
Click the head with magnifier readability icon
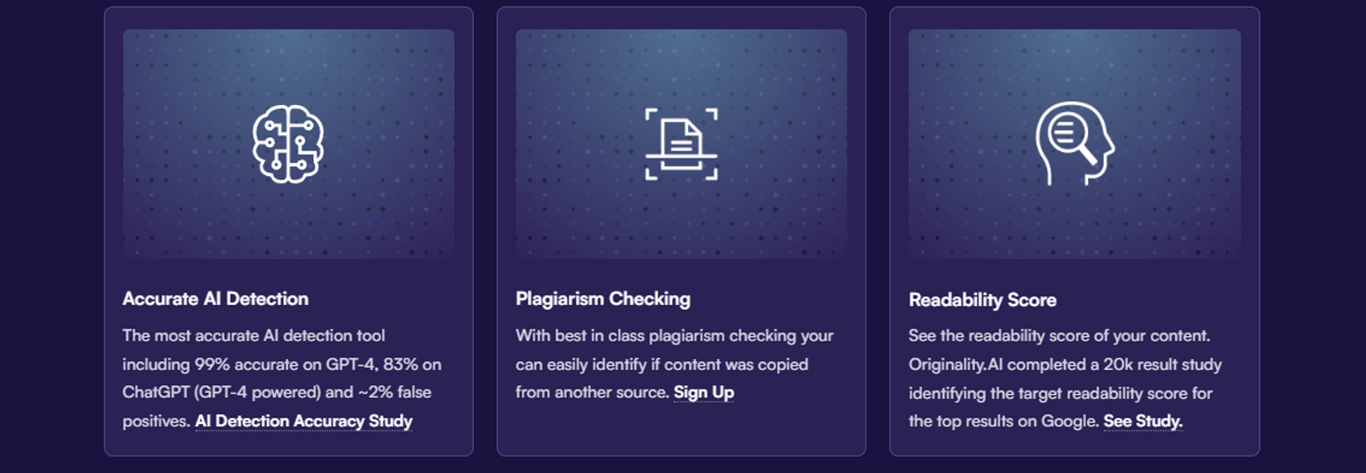coord(1074,145)
